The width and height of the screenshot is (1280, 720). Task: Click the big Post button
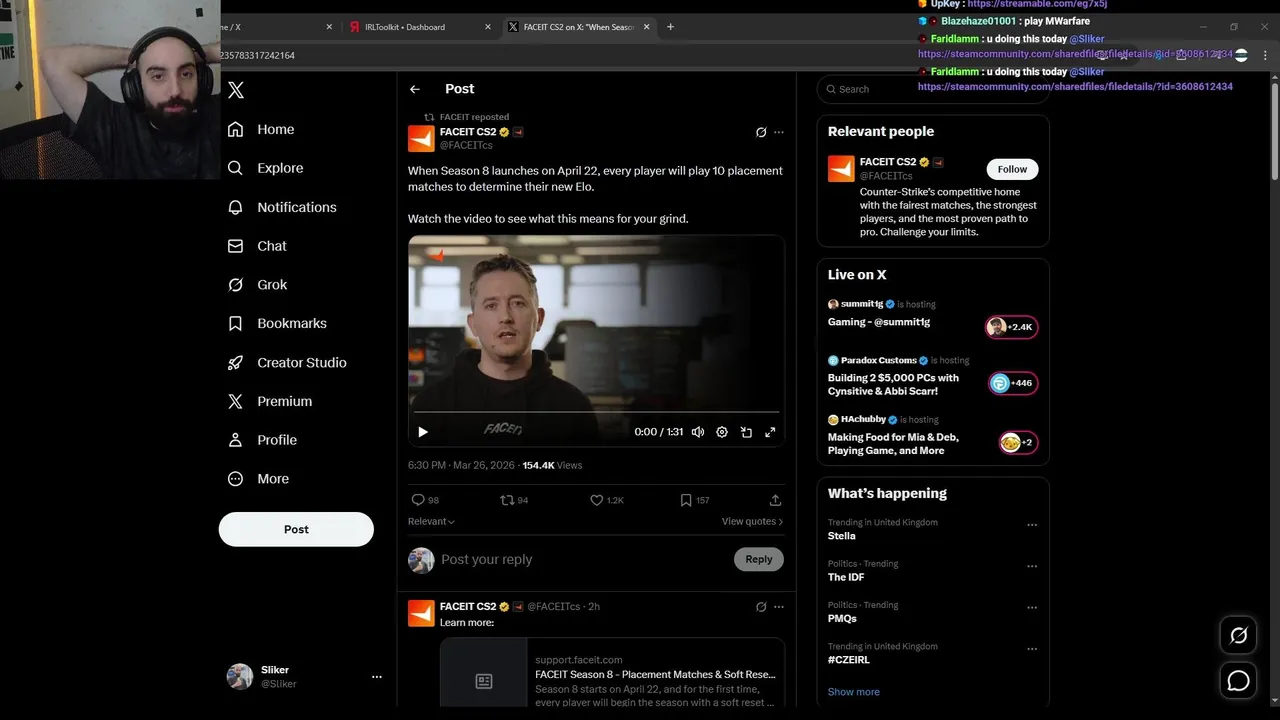point(296,529)
